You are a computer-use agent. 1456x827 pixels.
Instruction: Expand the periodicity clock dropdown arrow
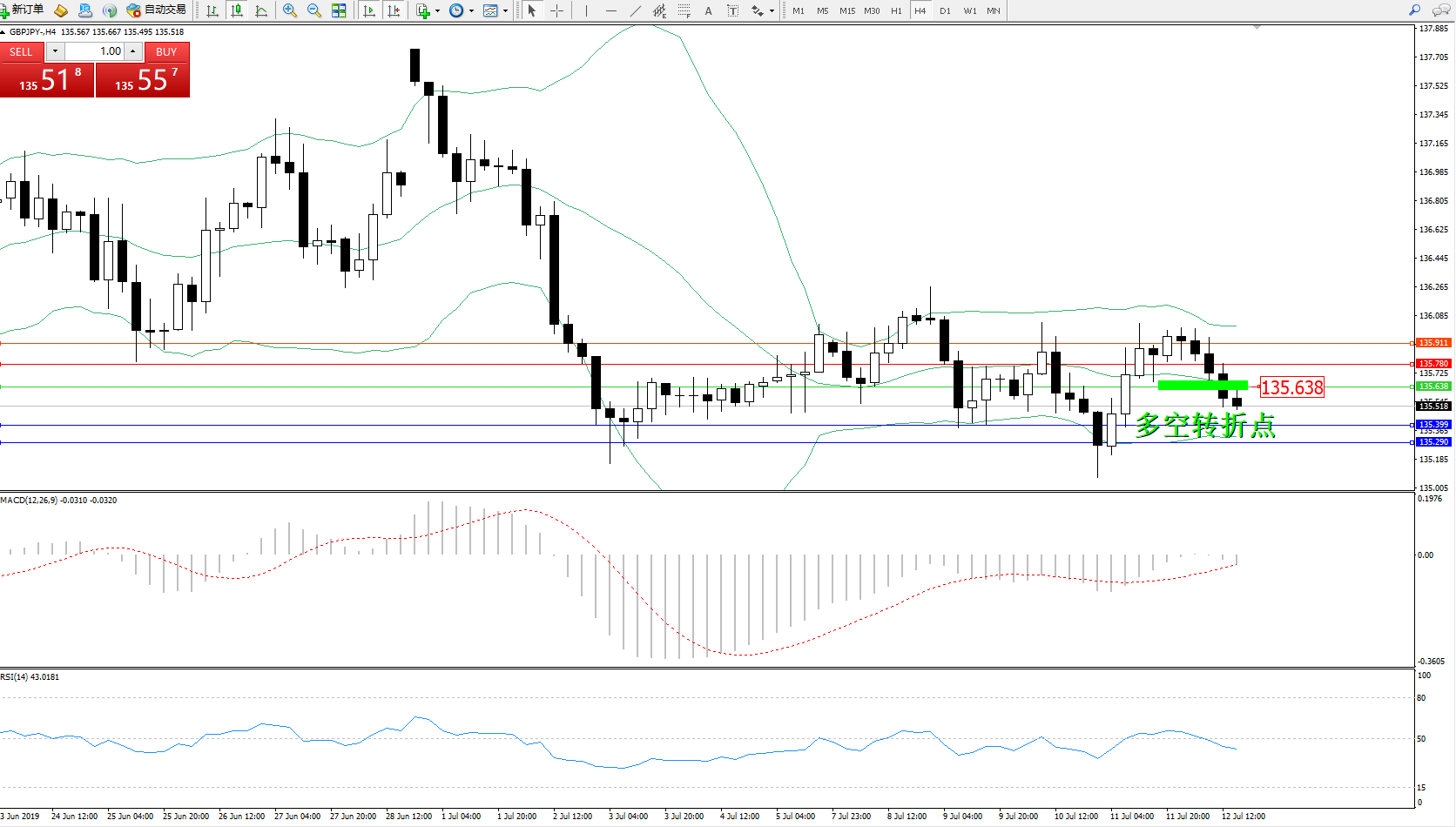pos(471,10)
